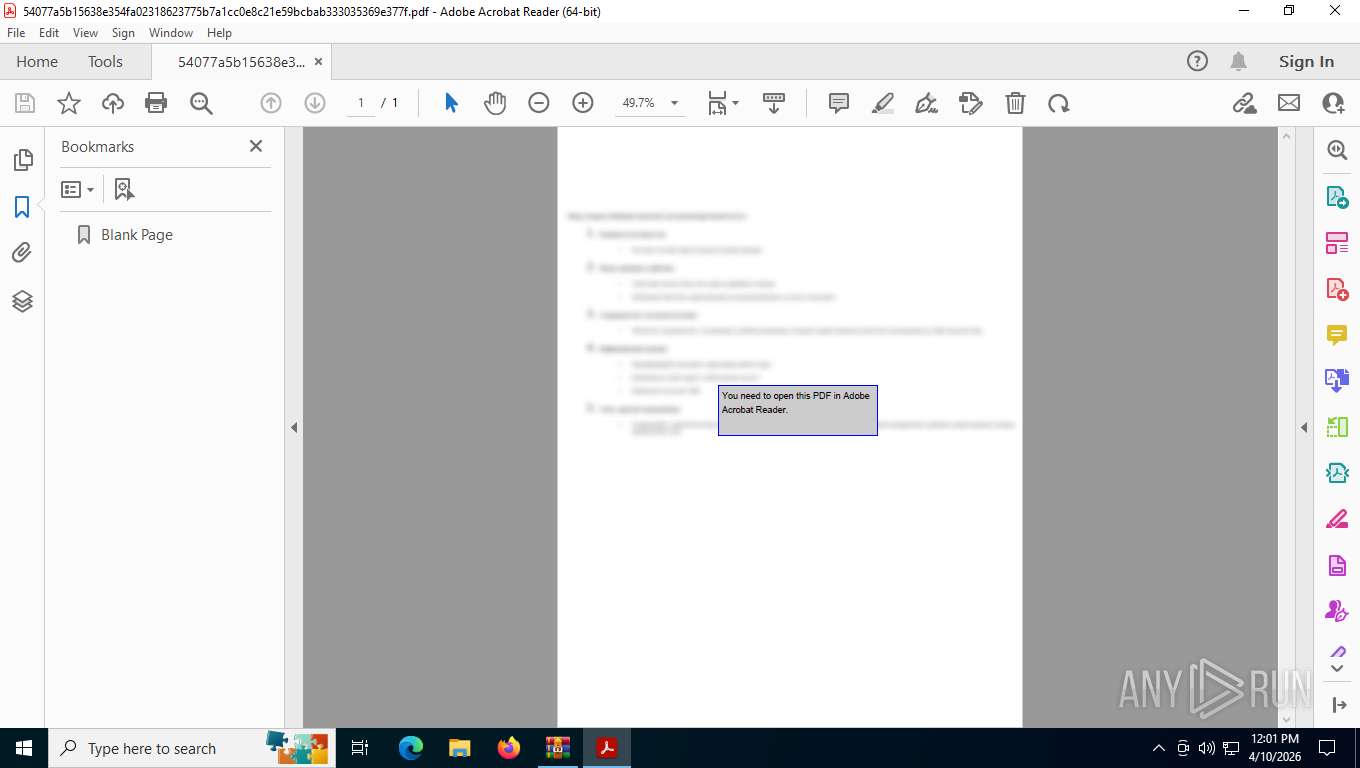Send file by email envelope icon
The width and height of the screenshot is (1360, 768).
point(1289,103)
